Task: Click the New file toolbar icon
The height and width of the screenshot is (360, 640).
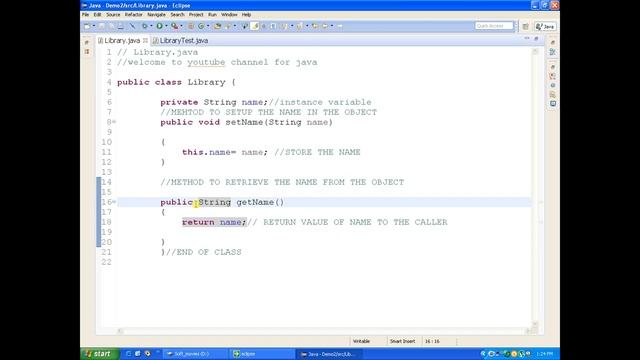Action: [x=87, y=26]
